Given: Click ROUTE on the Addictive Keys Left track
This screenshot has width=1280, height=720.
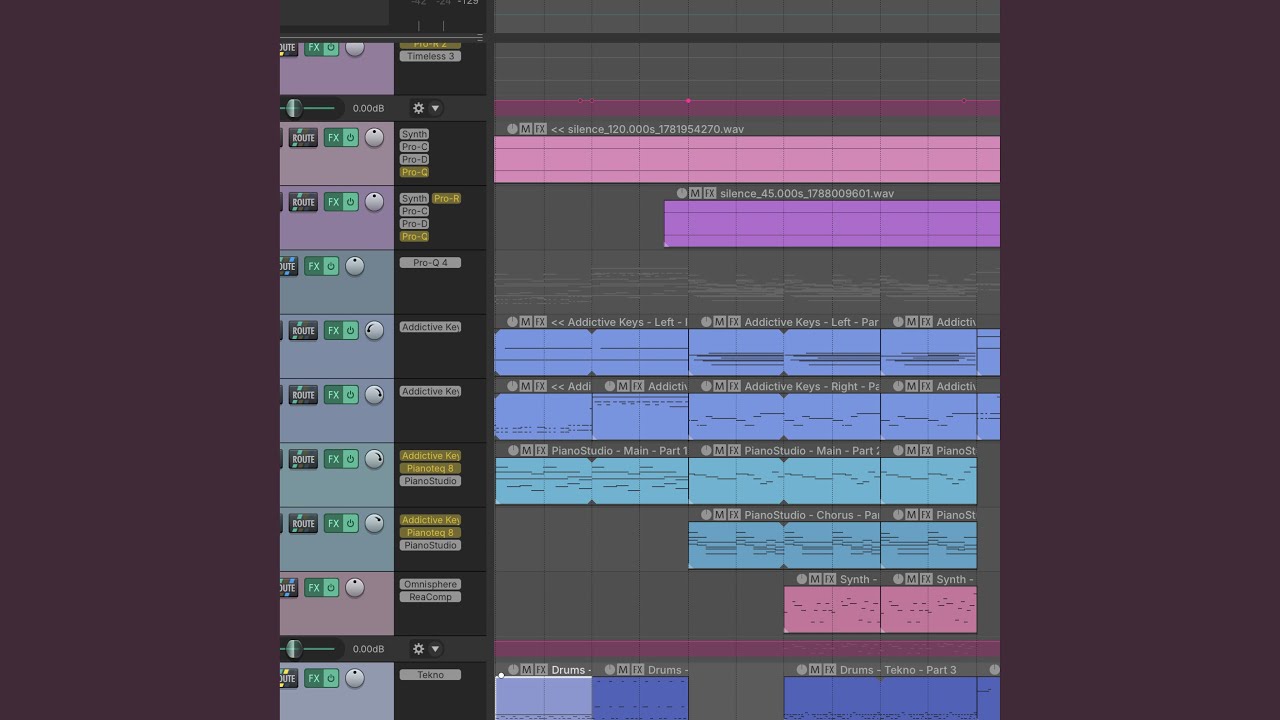Looking at the screenshot, I should tap(303, 331).
